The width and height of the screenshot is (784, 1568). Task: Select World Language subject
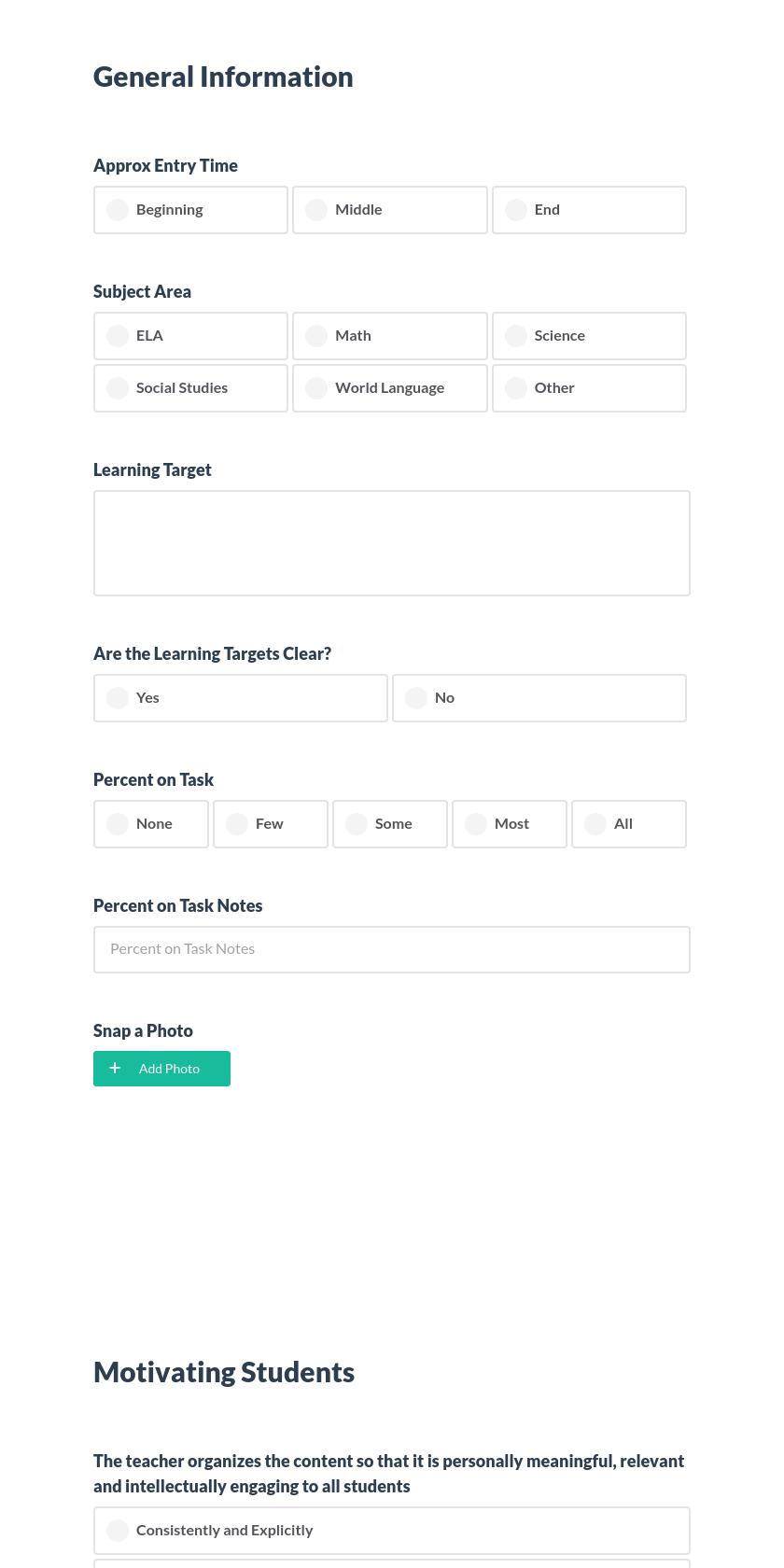[x=389, y=387]
